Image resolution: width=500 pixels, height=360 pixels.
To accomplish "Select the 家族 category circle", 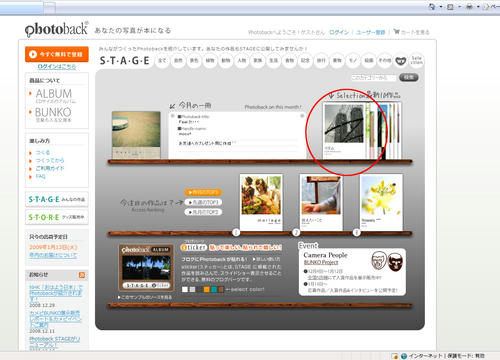I will tap(258, 61).
